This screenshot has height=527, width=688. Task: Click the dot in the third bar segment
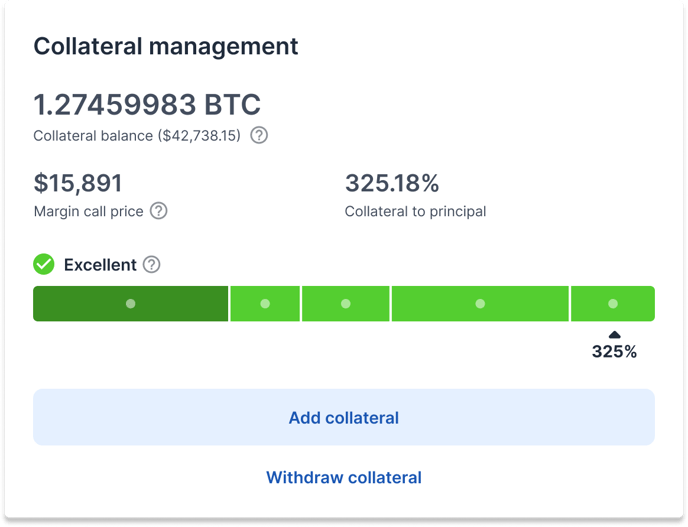point(346,304)
